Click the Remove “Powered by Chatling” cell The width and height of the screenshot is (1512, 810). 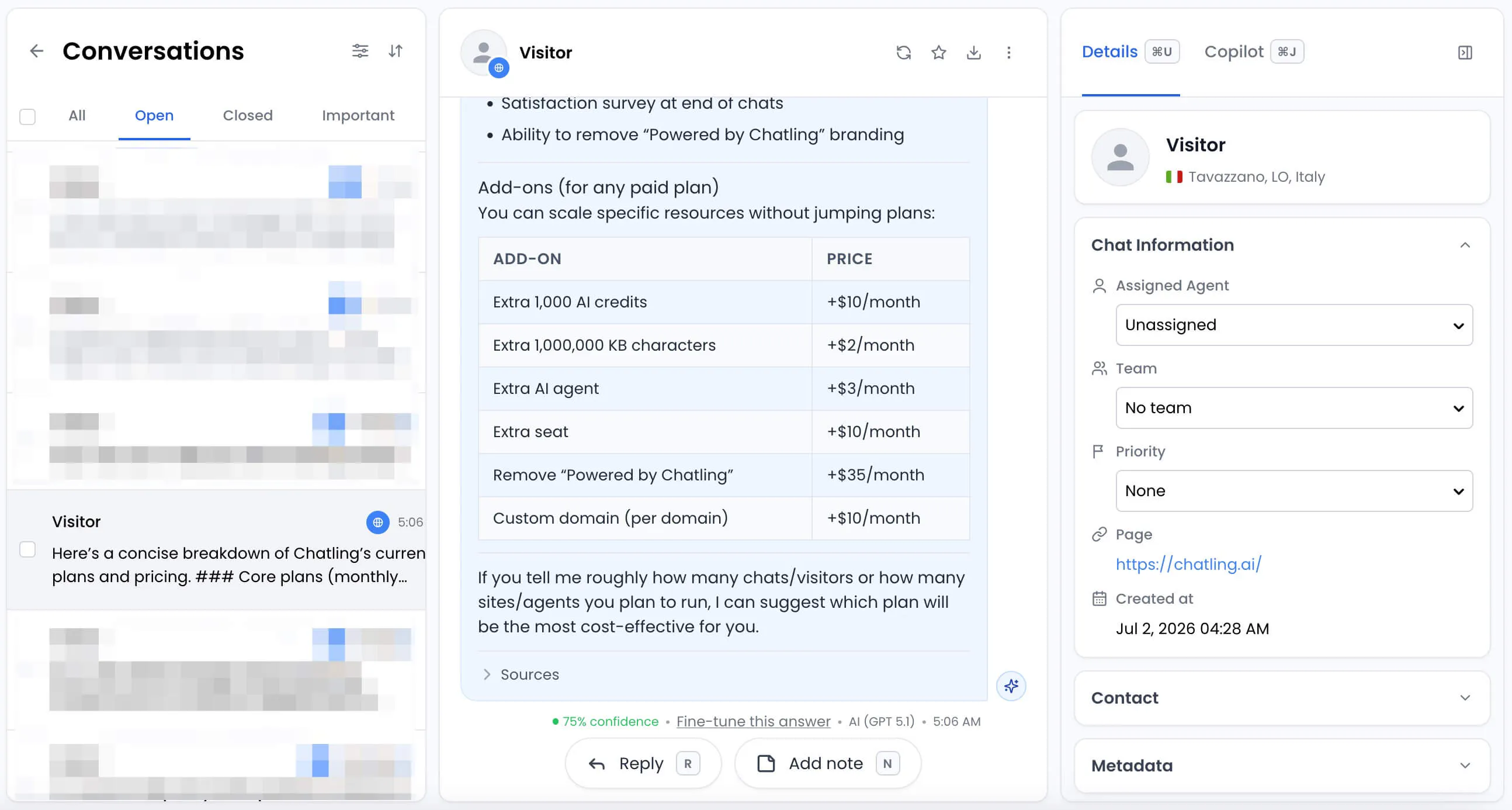[x=645, y=475]
